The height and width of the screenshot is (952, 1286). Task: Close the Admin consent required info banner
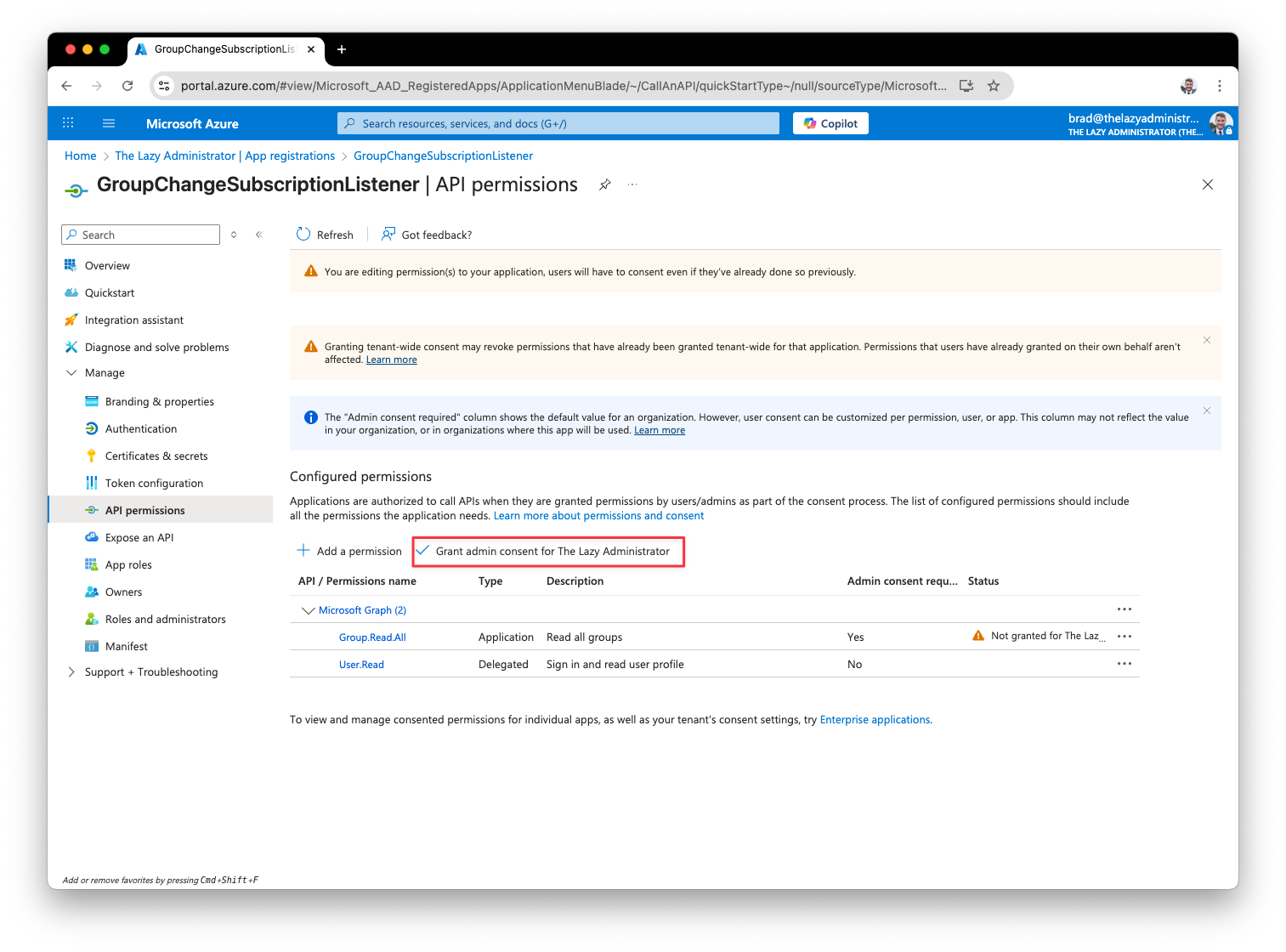coord(1207,411)
